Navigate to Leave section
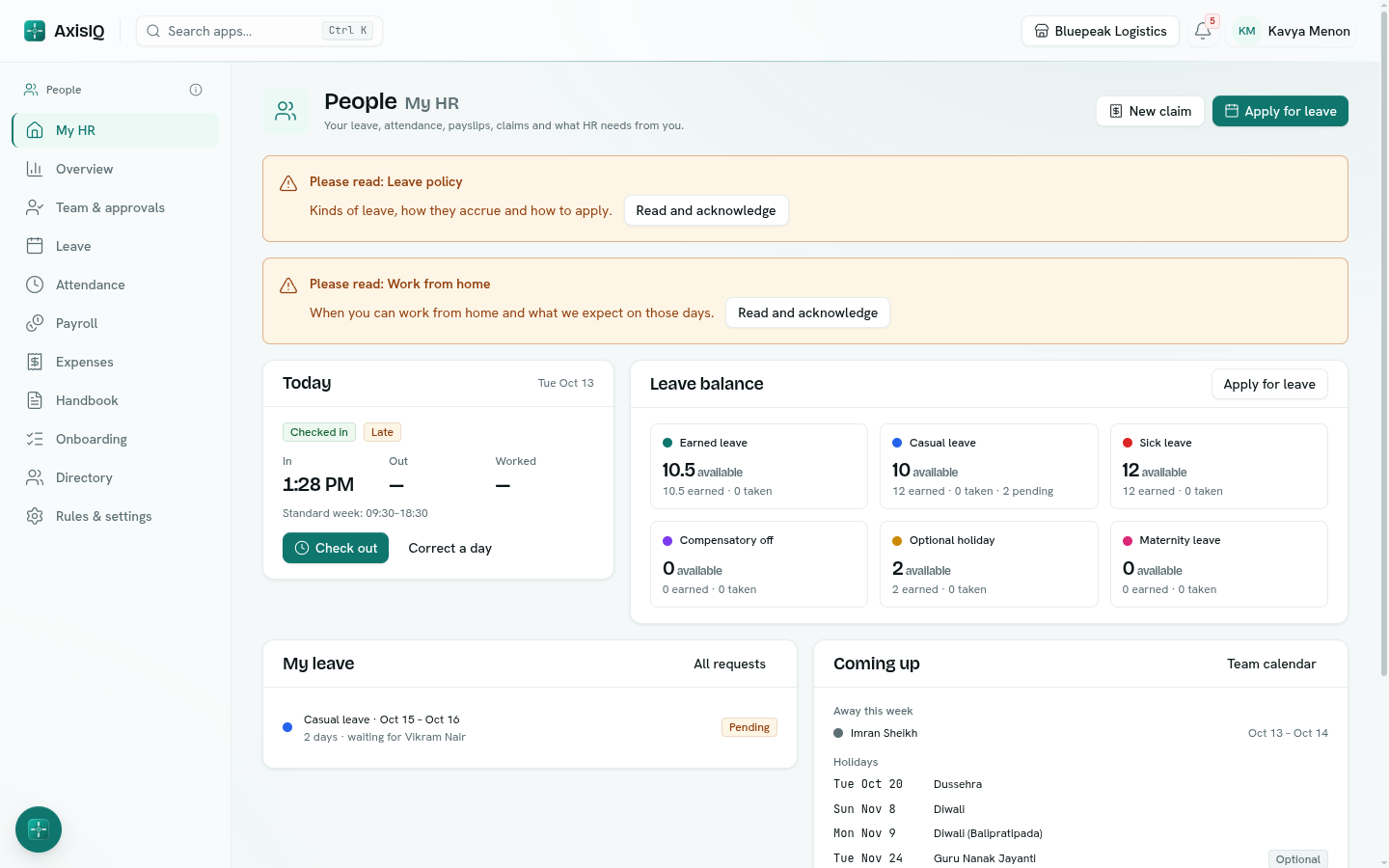Image resolution: width=1389 pixels, height=868 pixels. tap(116, 246)
